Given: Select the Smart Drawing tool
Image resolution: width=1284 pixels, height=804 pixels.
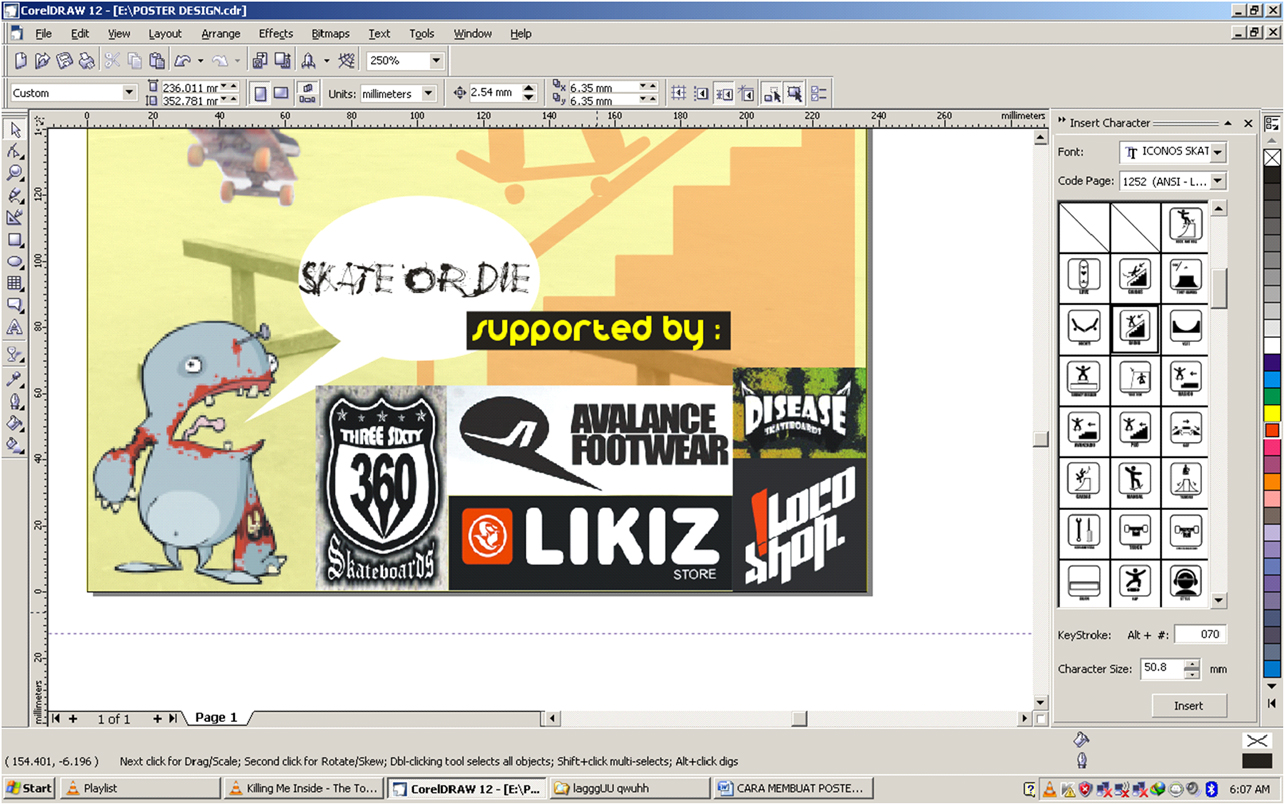Looking at the screenshot, I should pos(15,217).
